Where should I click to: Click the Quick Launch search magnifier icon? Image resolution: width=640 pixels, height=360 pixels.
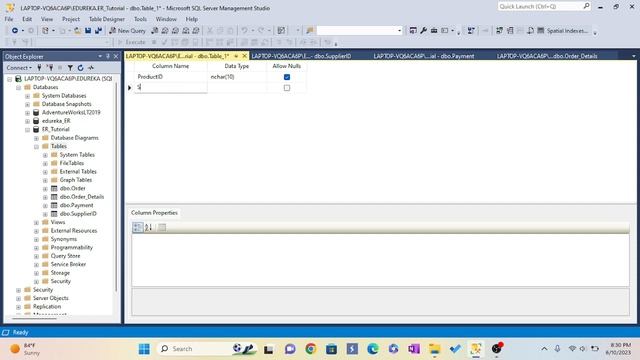(x=586, y=6)
